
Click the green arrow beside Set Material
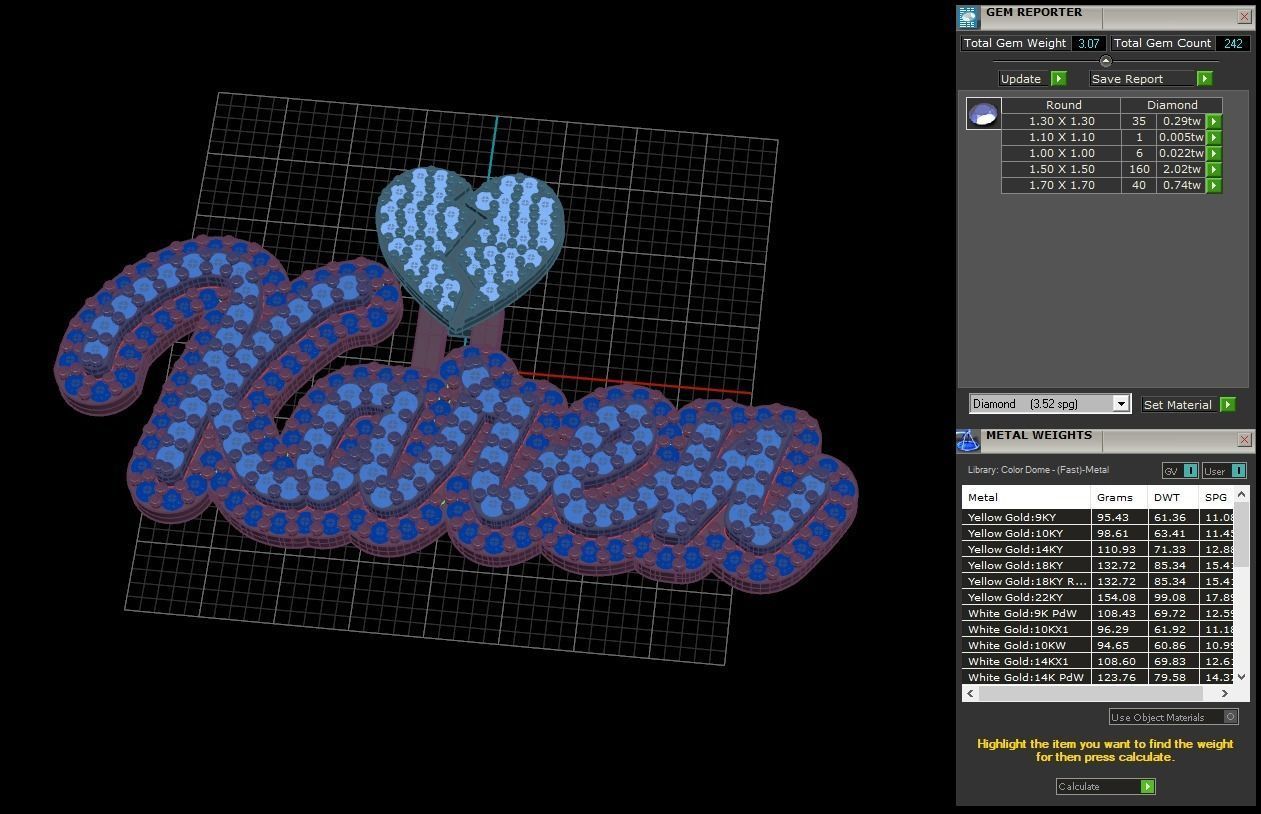coord(1228,404)
